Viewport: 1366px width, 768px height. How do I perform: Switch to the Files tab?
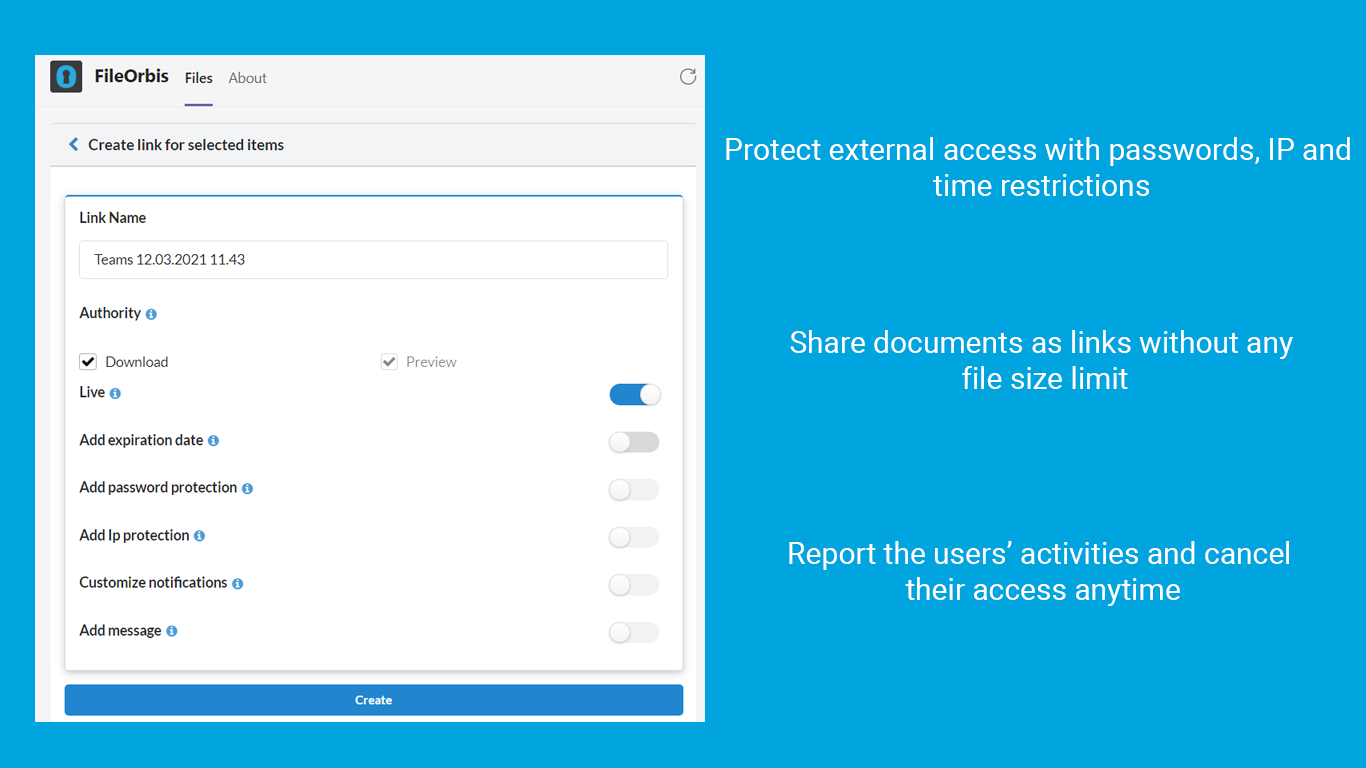pos(199,78)
